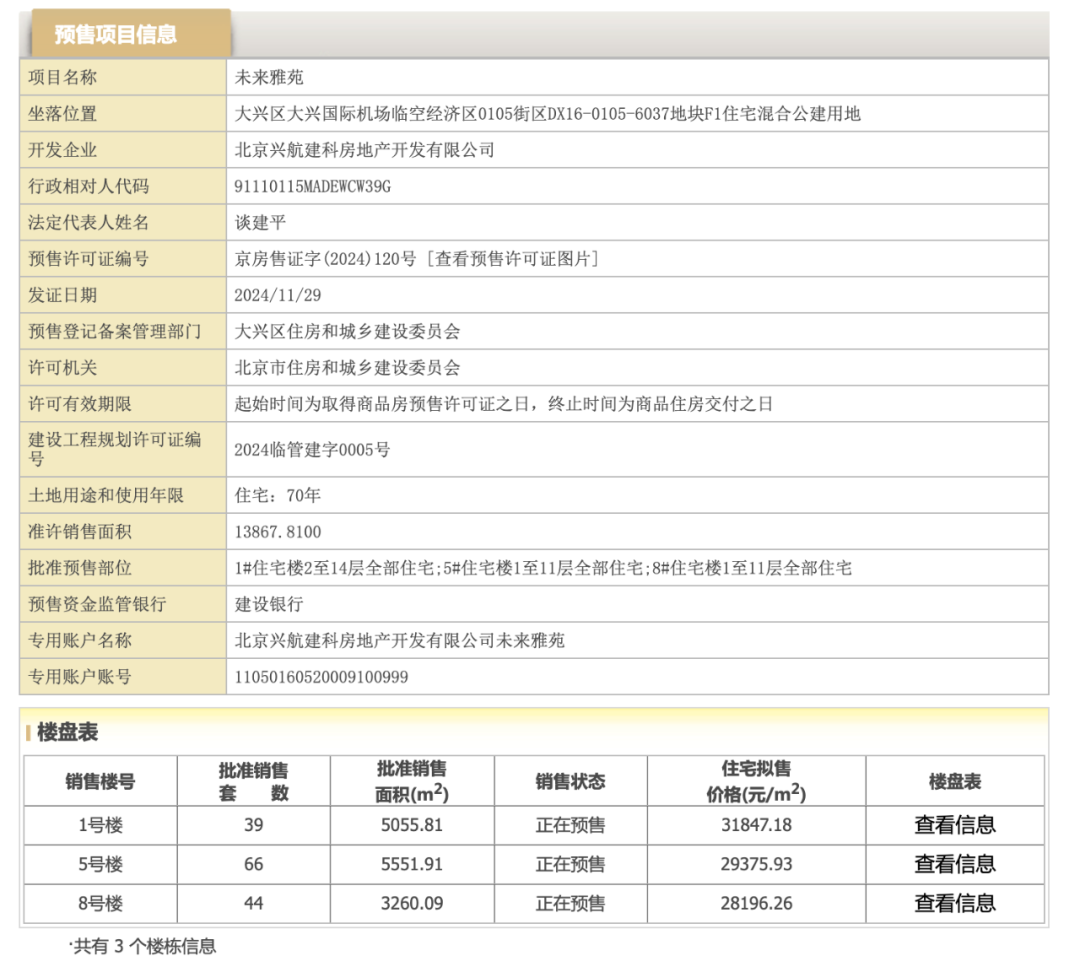1080x972 pixels.
Task: Select developer 北京兴航建科房地产开发有限公司
Action: [364, 150]
